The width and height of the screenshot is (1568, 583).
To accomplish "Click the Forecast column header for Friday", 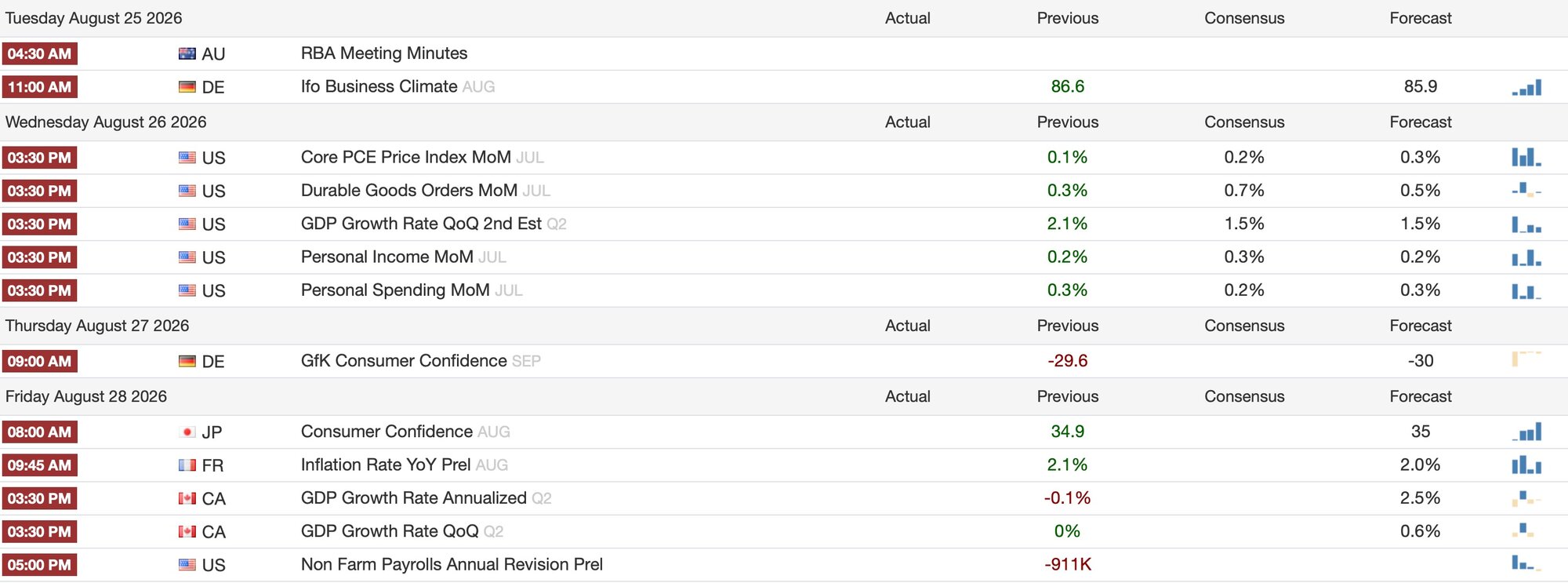I will [x=1421, y=396].
